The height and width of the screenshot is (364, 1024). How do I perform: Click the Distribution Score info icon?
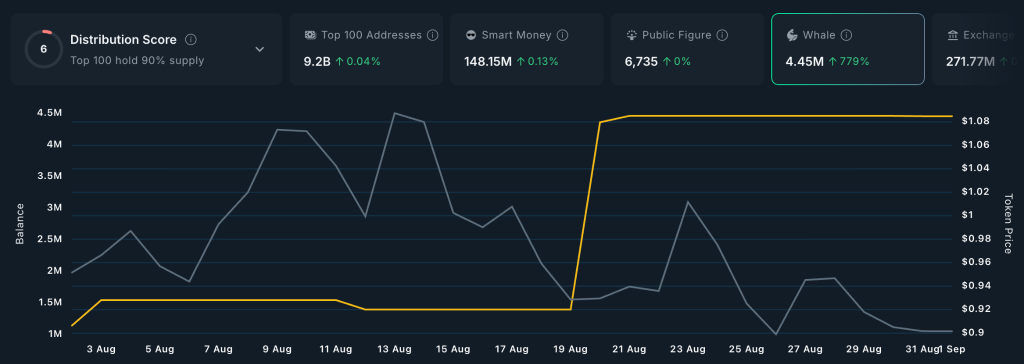tap(191, 40)
